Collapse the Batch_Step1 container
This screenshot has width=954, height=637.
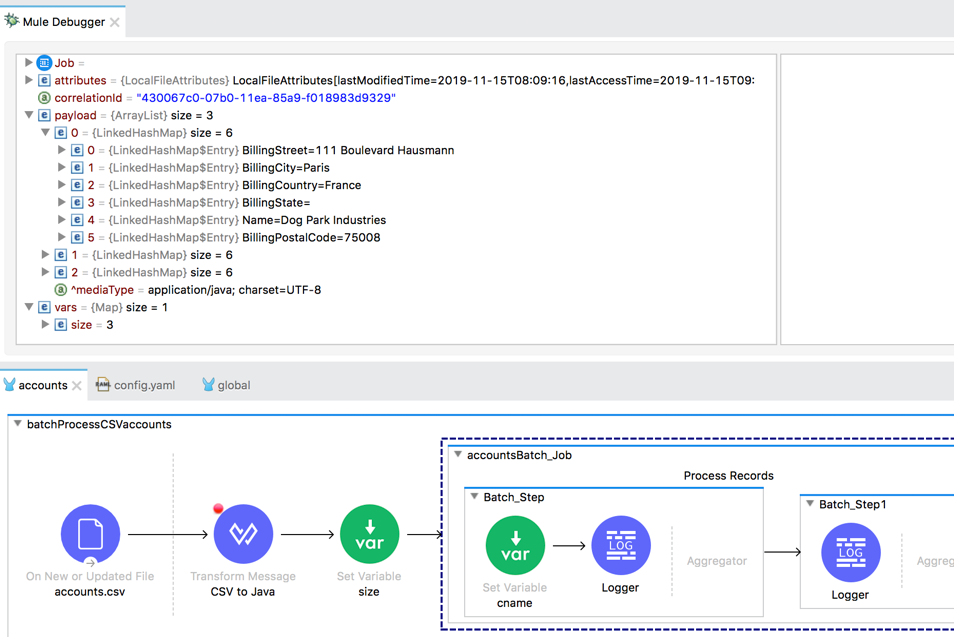[x=810, y=504]
